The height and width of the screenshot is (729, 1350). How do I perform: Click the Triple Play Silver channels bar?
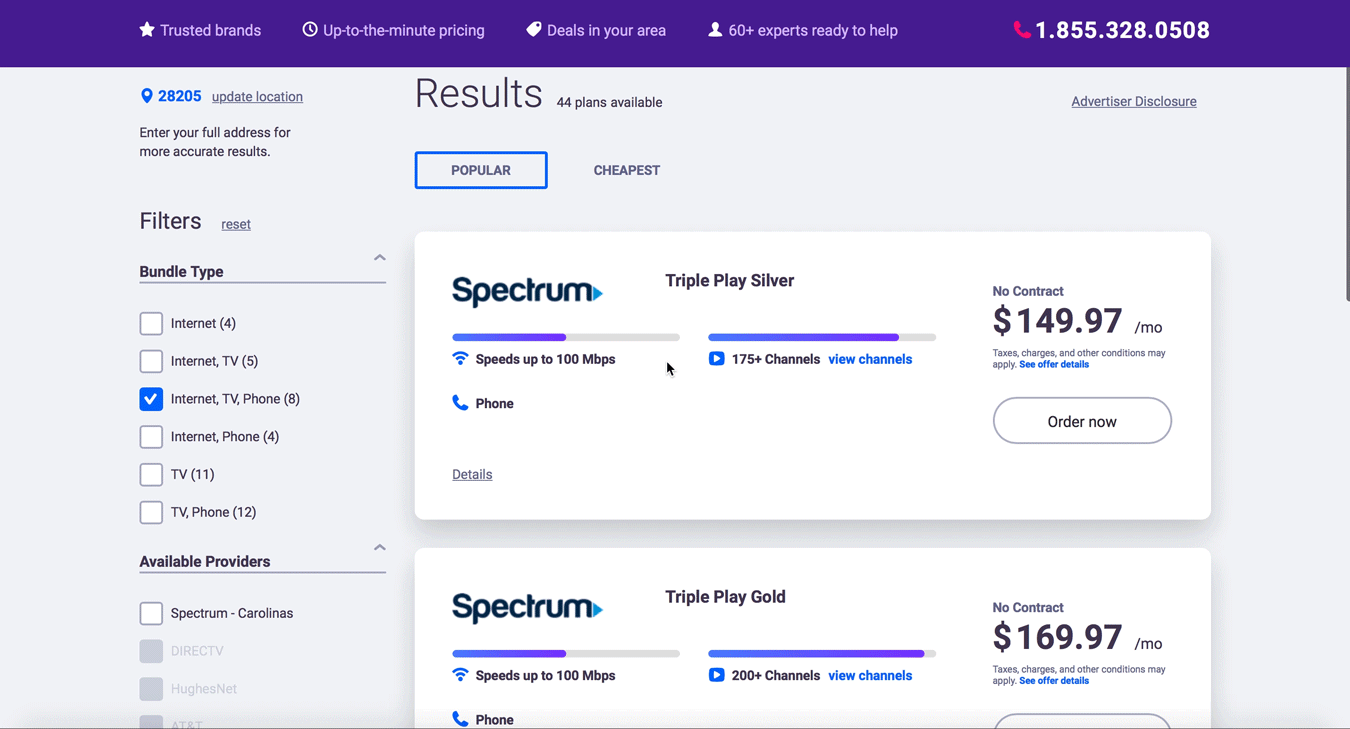[x=822, y=337]
